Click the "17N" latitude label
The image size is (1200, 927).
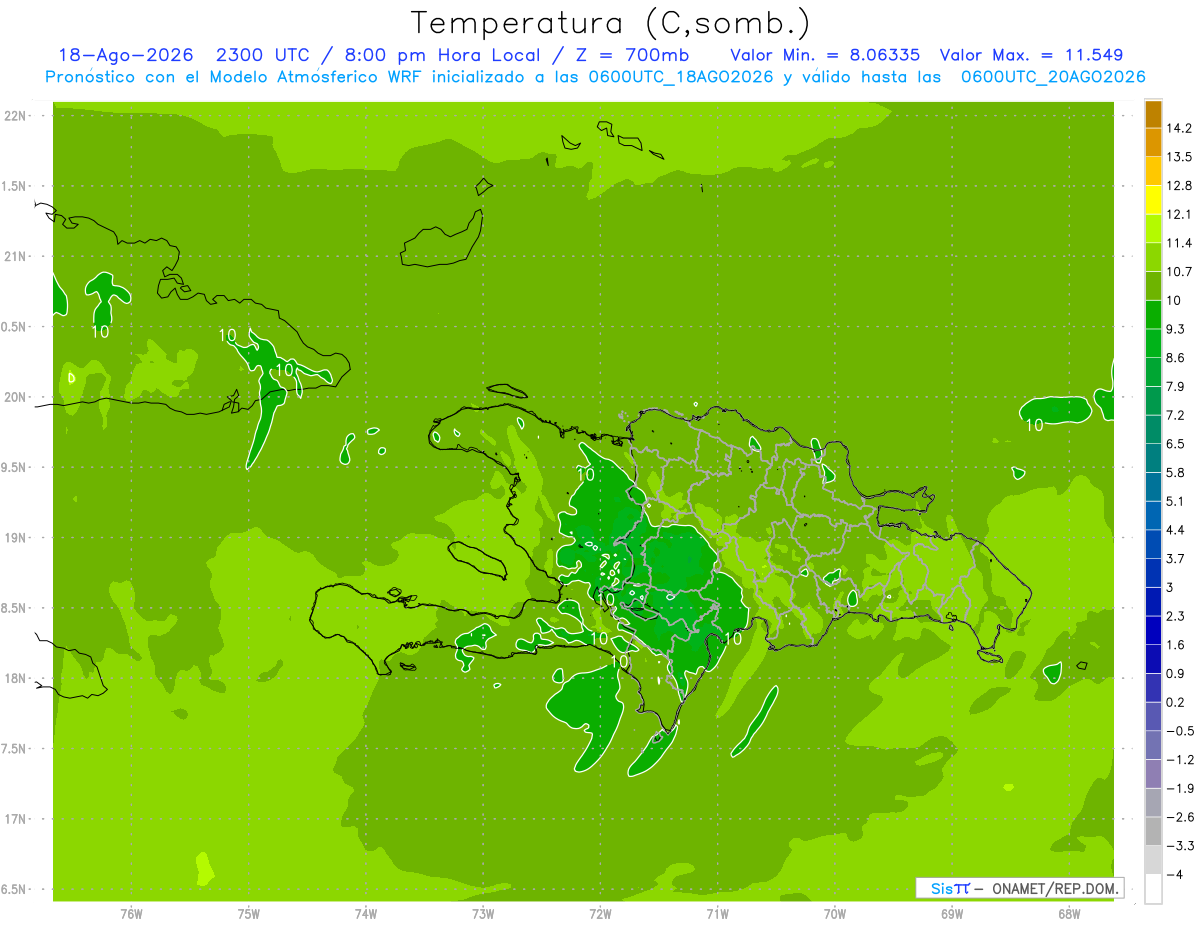pos(16,819)
